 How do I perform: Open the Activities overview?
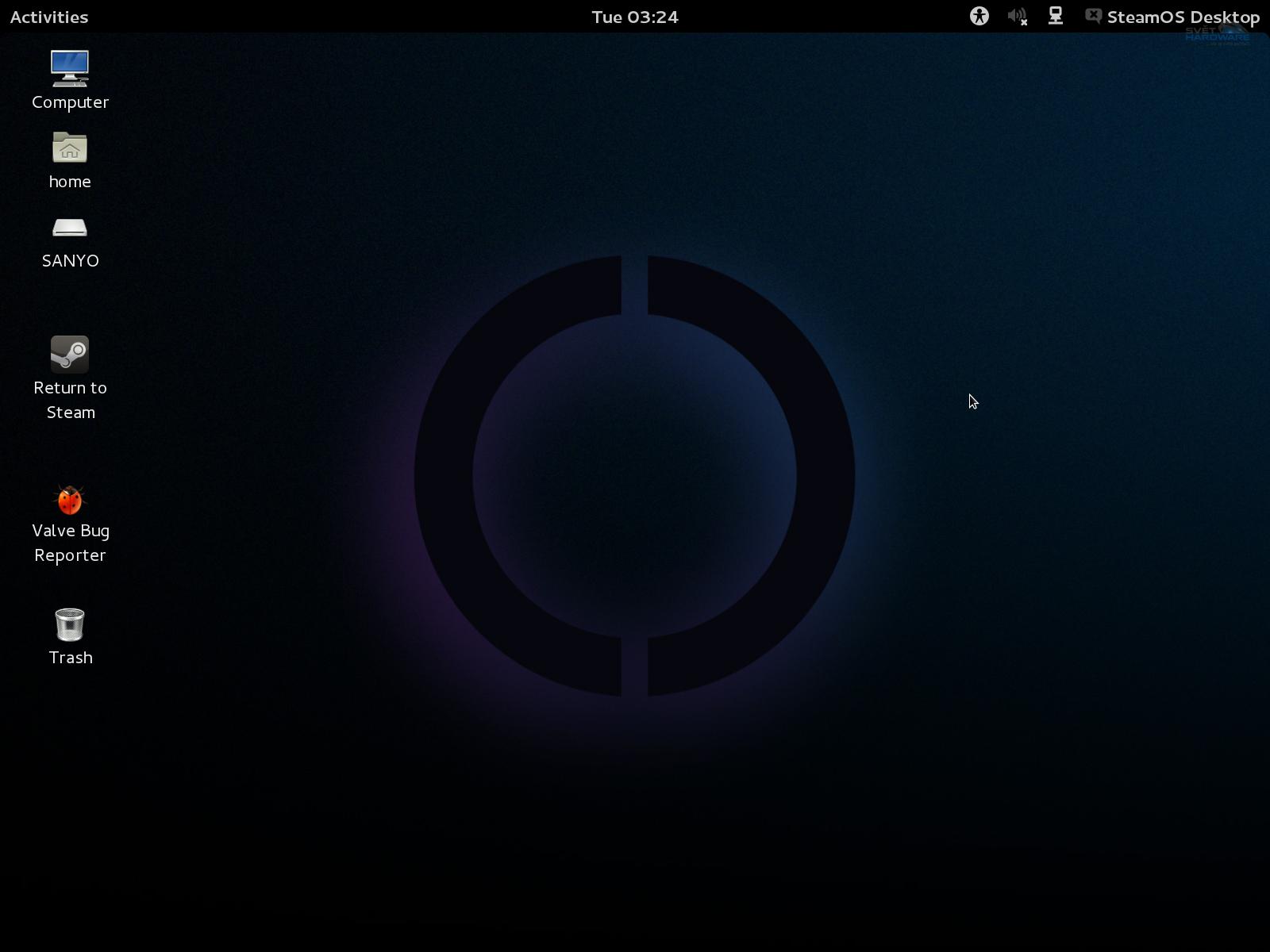[x=48, y=17]
